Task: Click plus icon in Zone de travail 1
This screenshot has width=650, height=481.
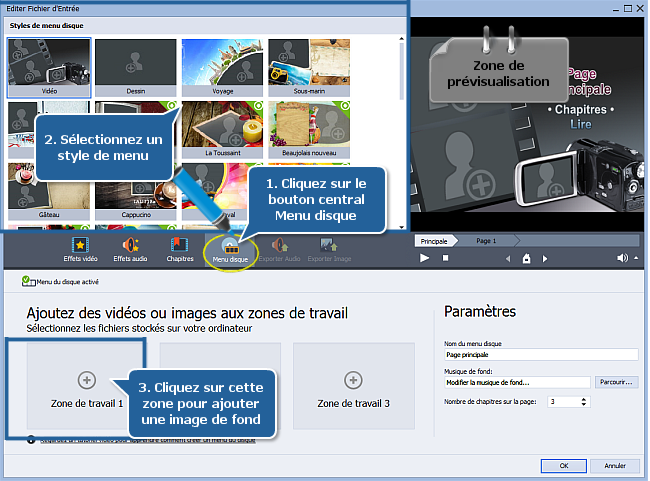Action: 87,380
